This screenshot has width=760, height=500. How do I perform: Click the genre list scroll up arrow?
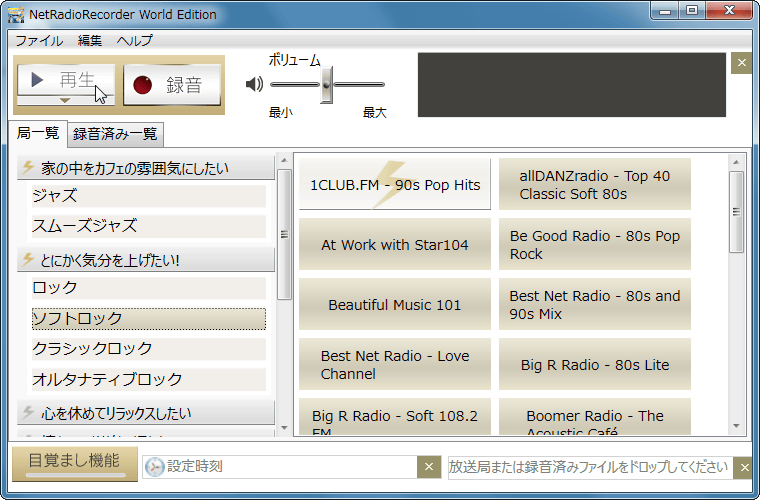[x=285, y=160]
